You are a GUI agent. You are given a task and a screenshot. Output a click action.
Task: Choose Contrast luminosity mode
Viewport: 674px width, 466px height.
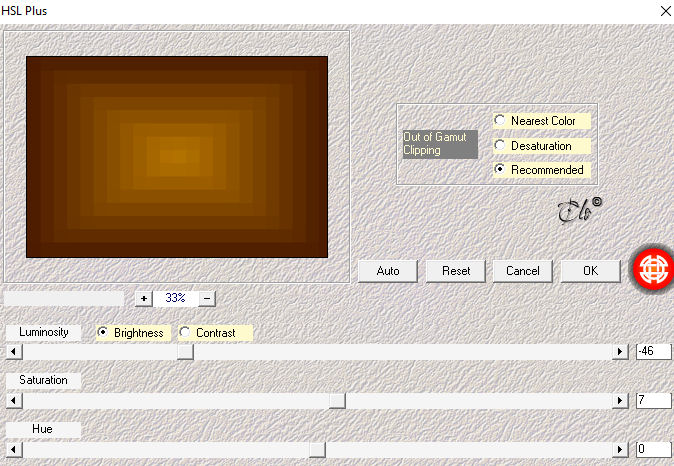click(x=185, y=332)
